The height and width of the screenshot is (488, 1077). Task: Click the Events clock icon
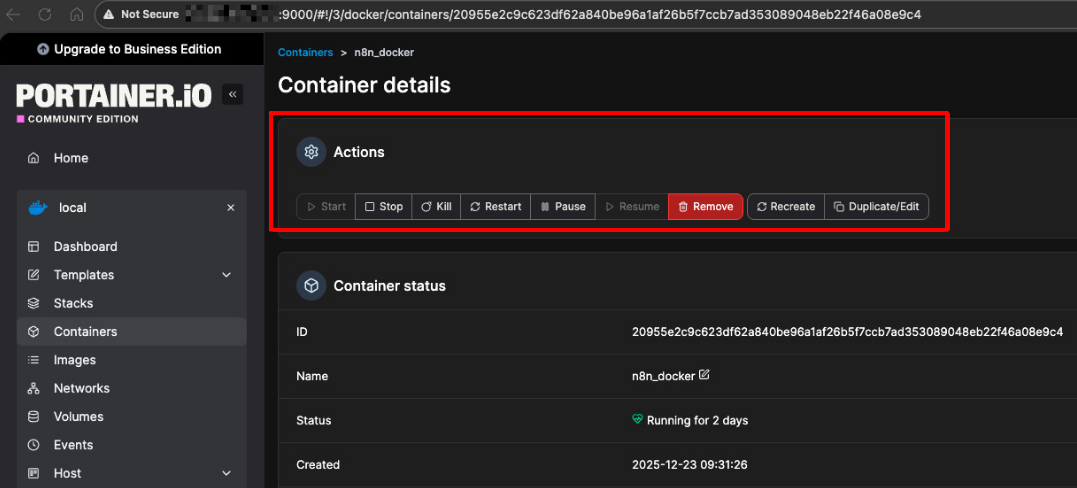(x=33, y=445)
